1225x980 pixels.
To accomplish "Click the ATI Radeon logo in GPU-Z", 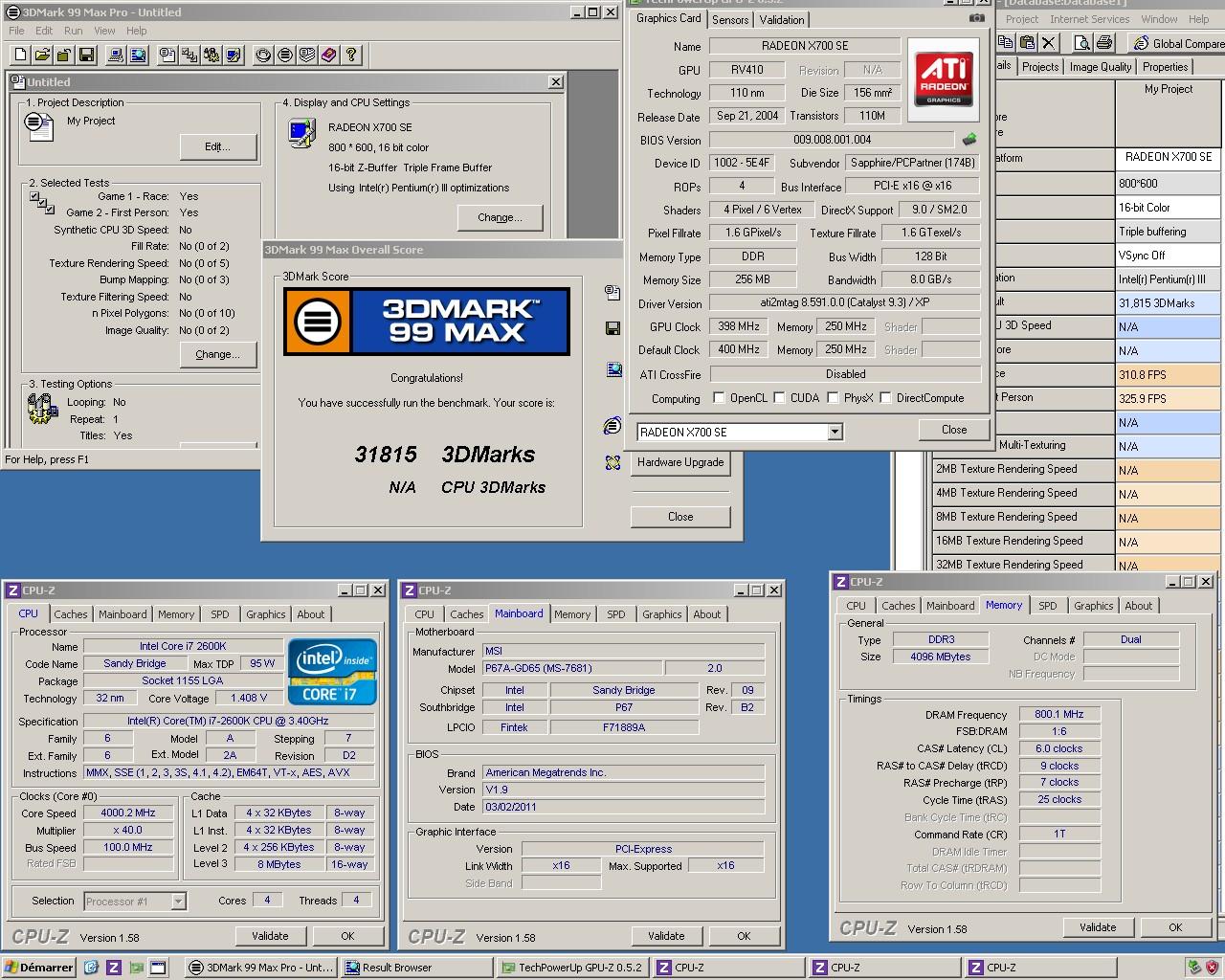I will pyautogui.click(x=943, y=79).
